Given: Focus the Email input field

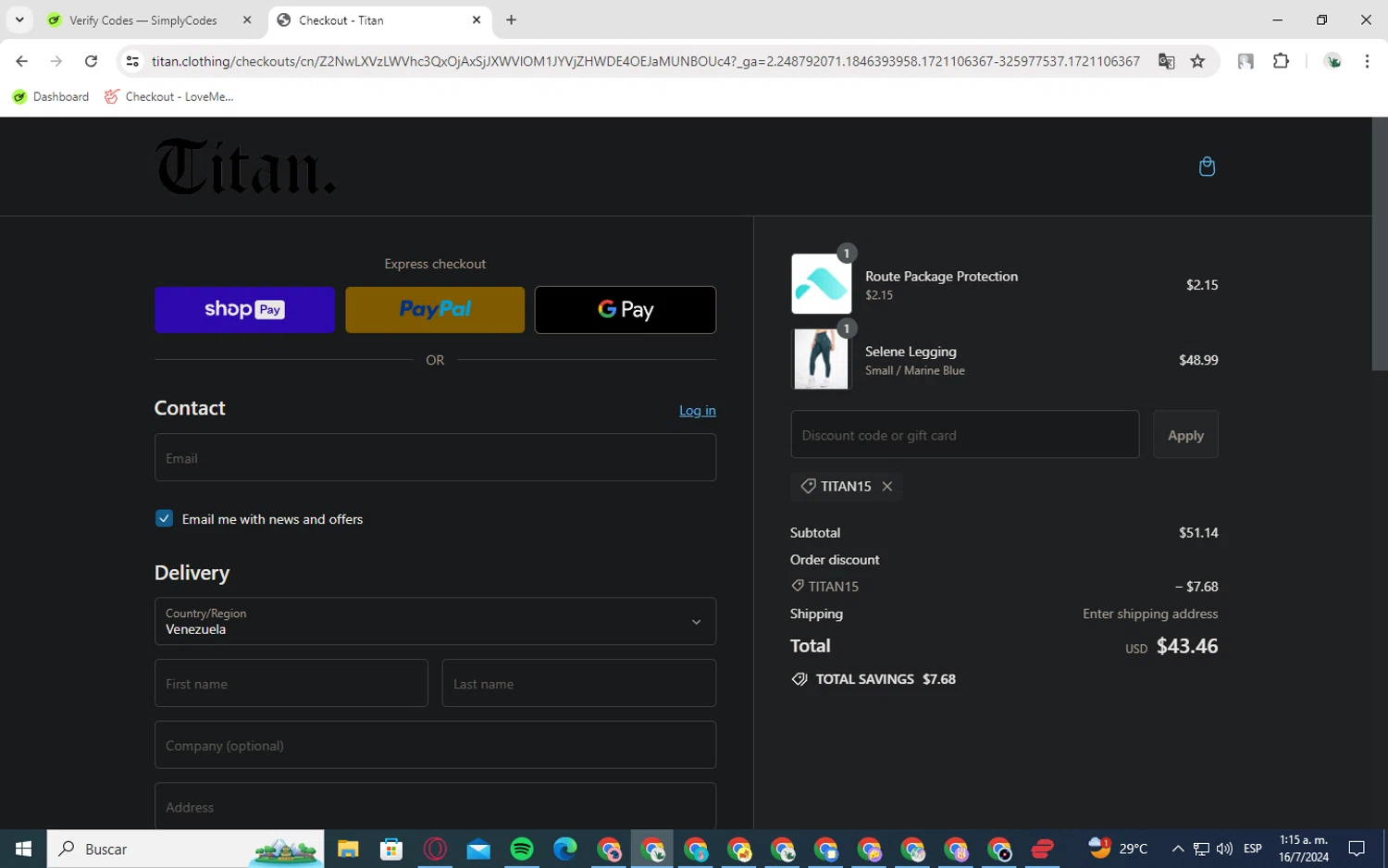Looking at the screenshot, I should point(435,458).
